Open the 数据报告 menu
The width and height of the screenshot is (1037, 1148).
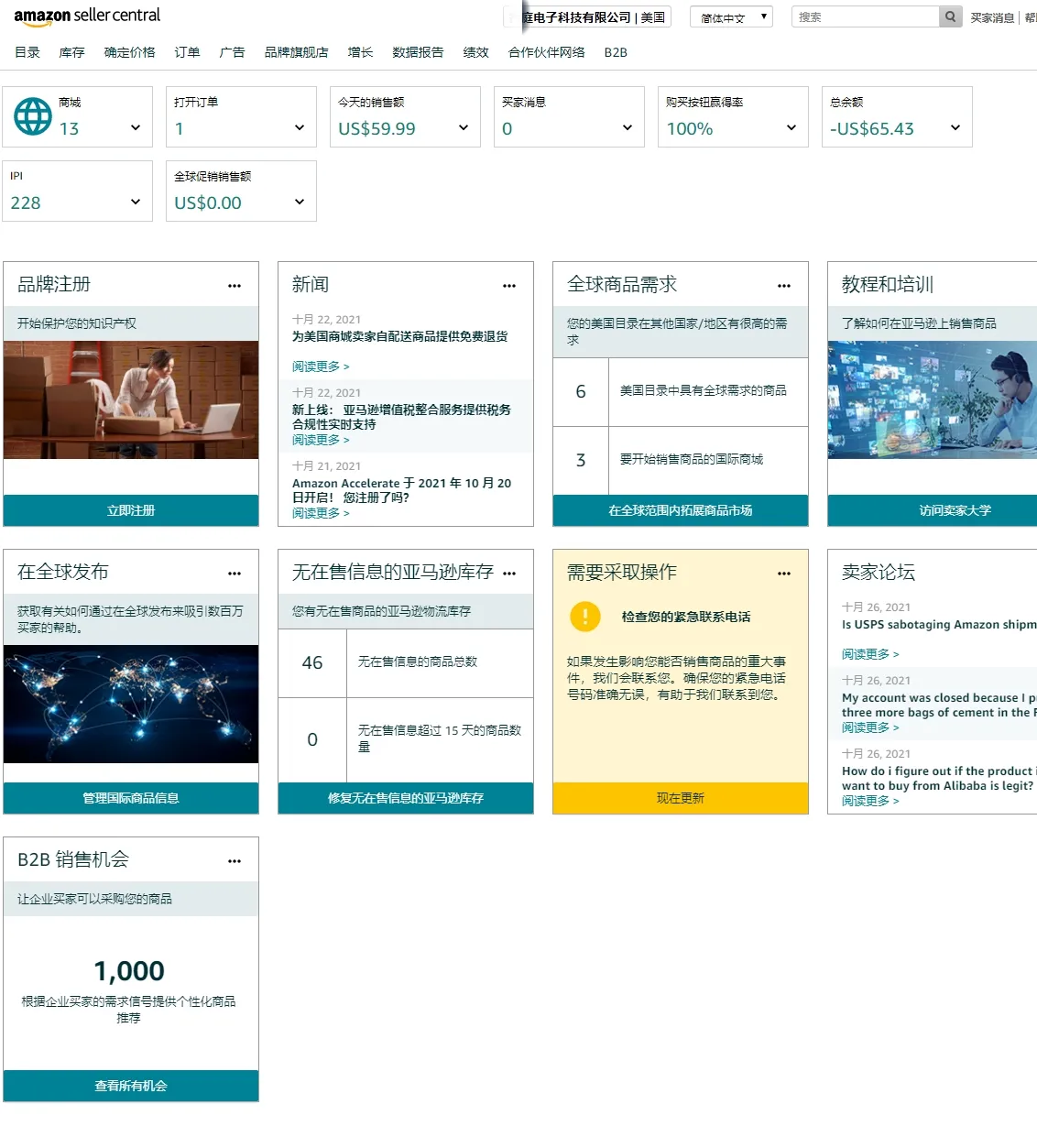coord(418,52)
